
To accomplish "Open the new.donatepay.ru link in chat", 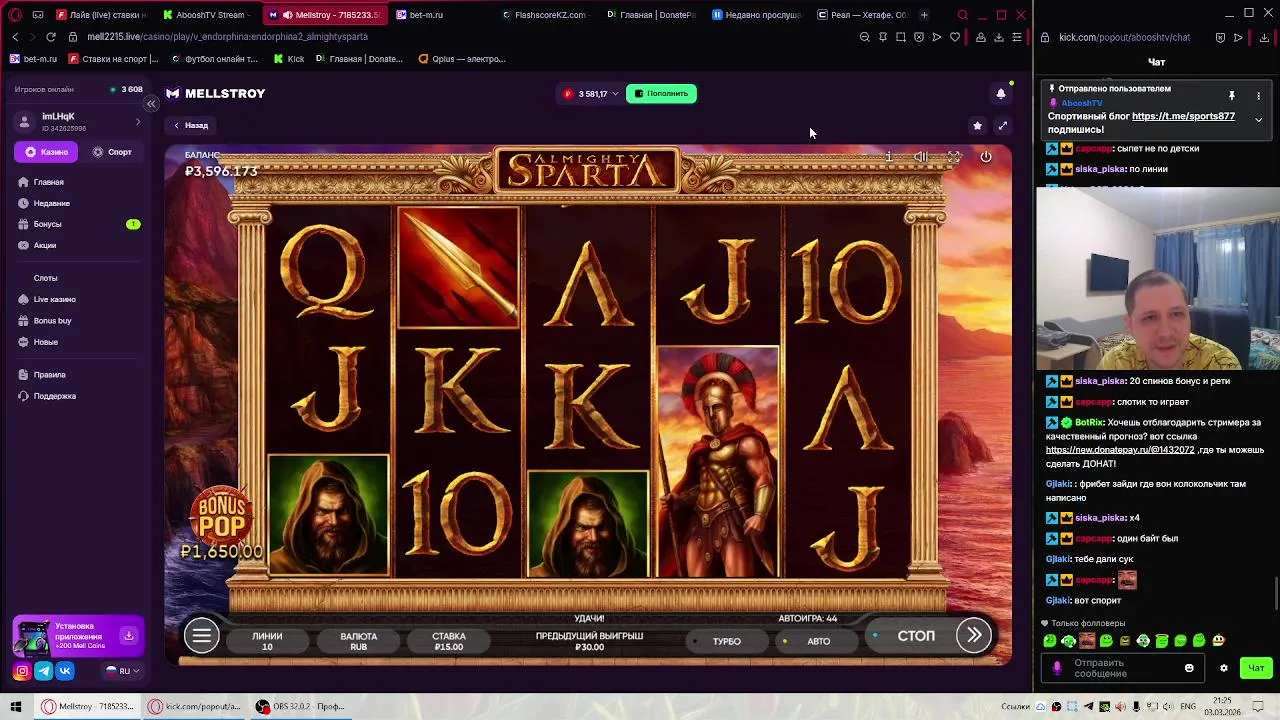I will point(1120,450).
